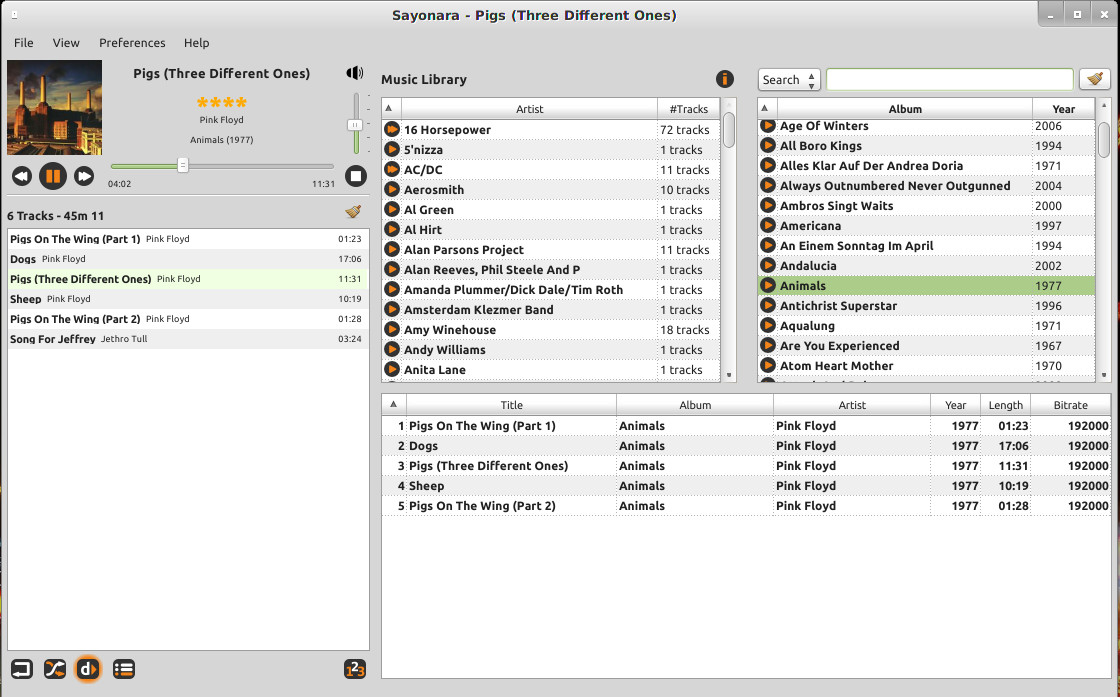Skip to the previous track
This screenshot has height=697, width=1120.
coord(22,176)
